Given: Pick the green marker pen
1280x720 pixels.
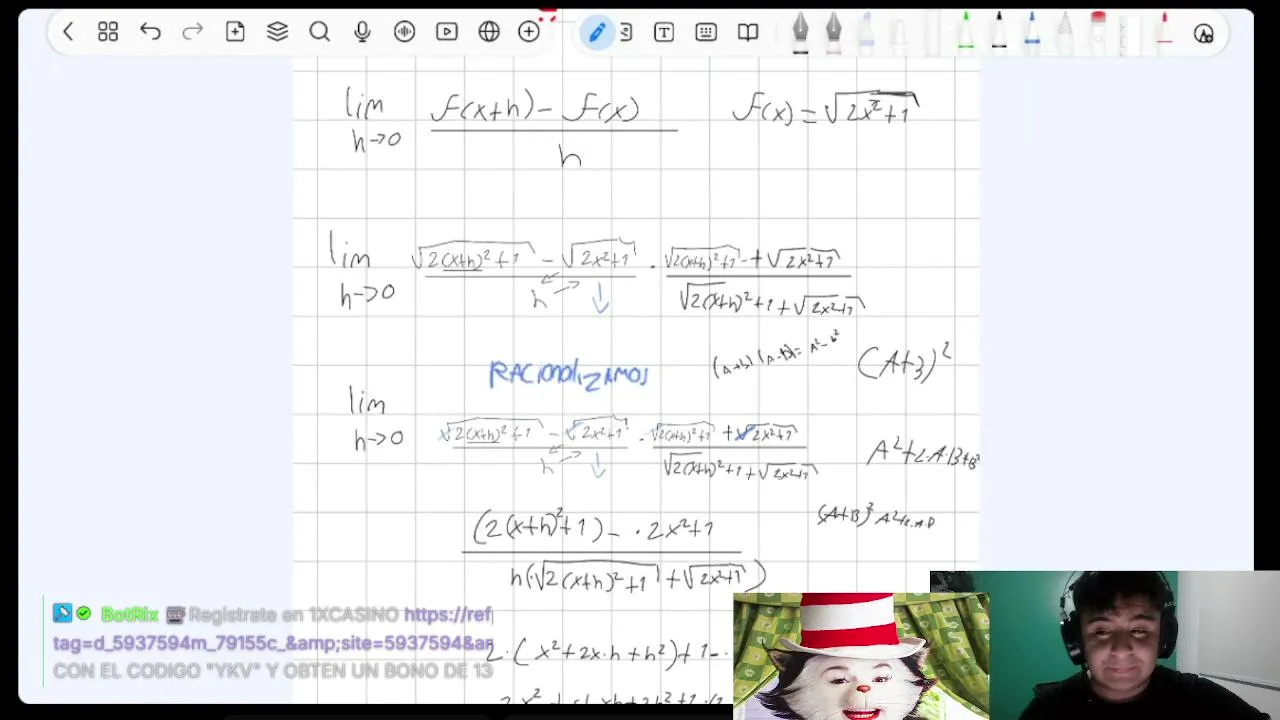Looking at the screenshot, I should (965, 32).
